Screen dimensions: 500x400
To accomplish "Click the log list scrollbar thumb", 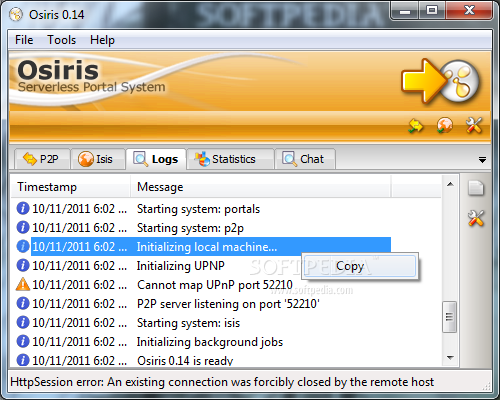I will tap(449, 317).
